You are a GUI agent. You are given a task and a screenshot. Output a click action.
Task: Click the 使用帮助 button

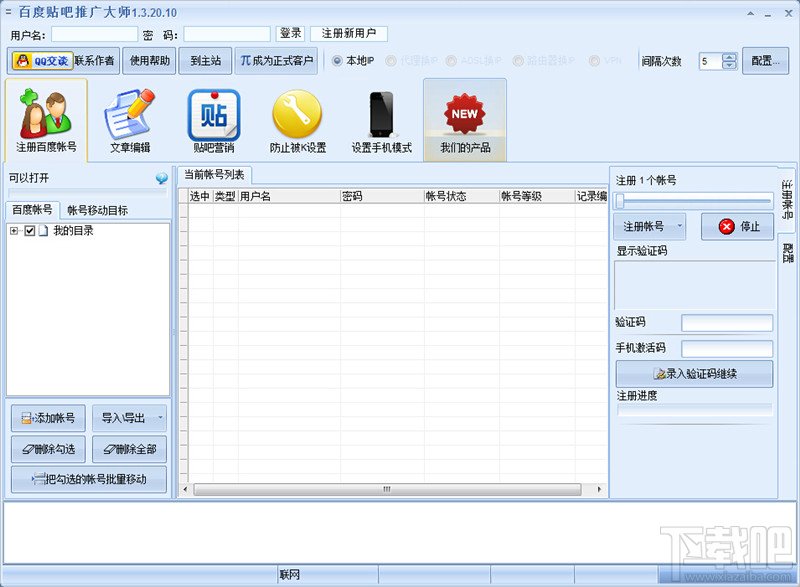coord(149,61)
